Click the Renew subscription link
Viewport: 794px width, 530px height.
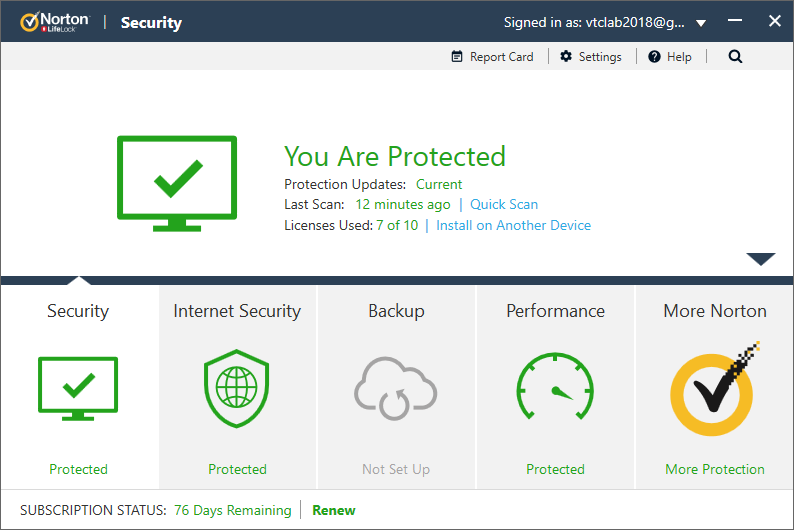(x=333, y=510)
